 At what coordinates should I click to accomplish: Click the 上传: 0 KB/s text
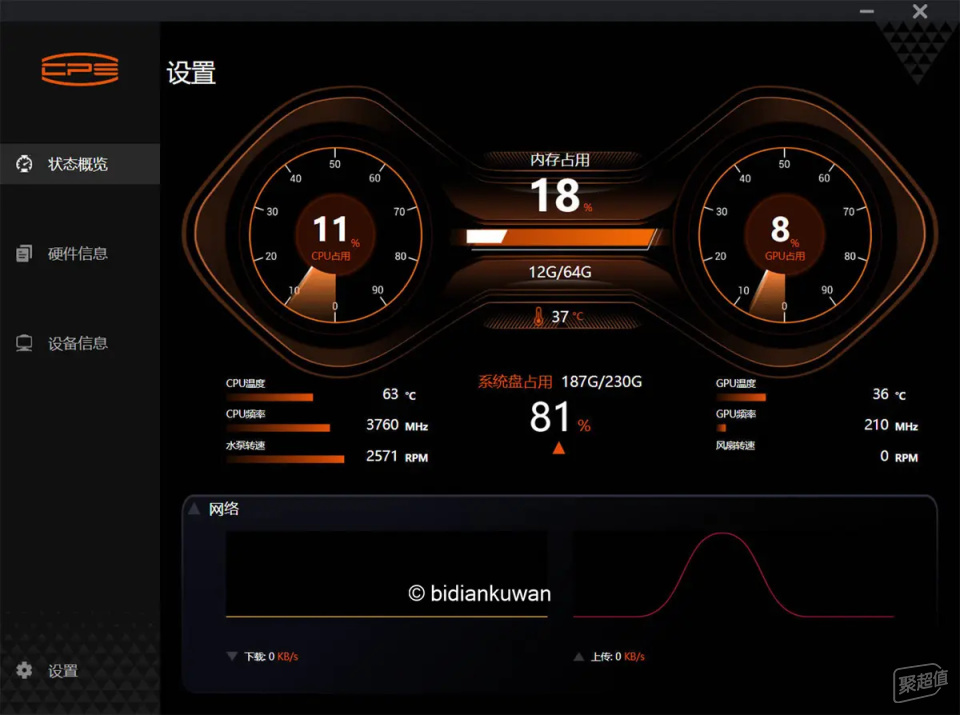[x=618, y=656]
